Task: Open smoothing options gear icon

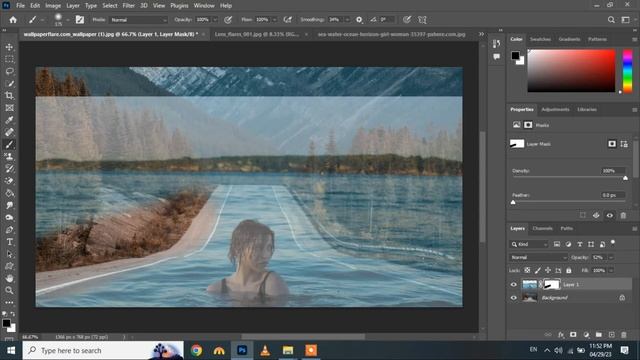Action: pos(359,20)
